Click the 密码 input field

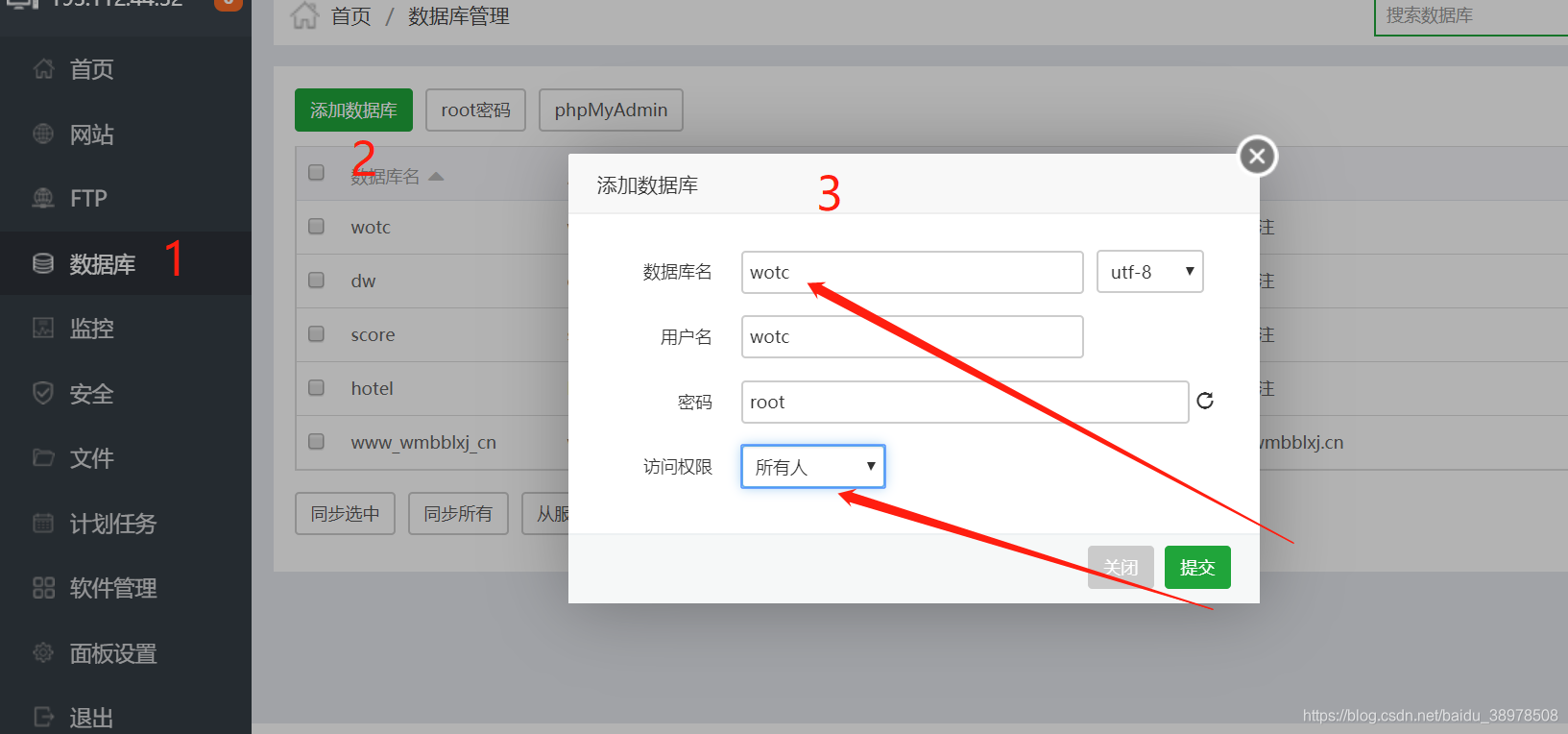965,402
